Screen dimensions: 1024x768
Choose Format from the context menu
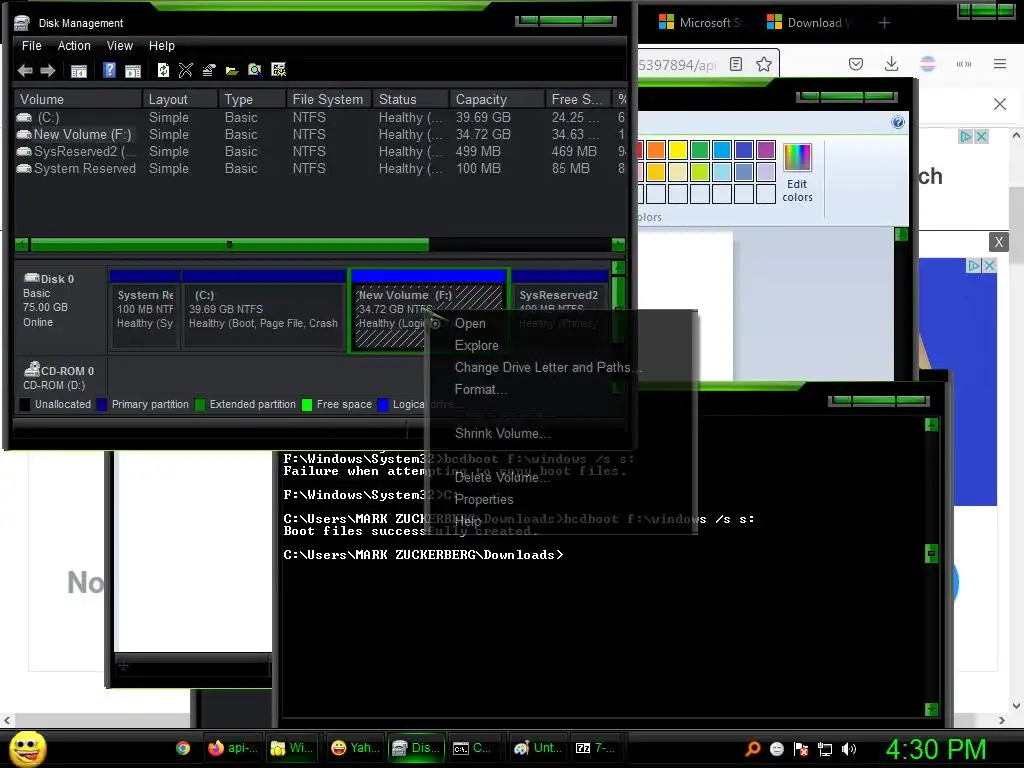pyautogui.click(x=481, y=390)
